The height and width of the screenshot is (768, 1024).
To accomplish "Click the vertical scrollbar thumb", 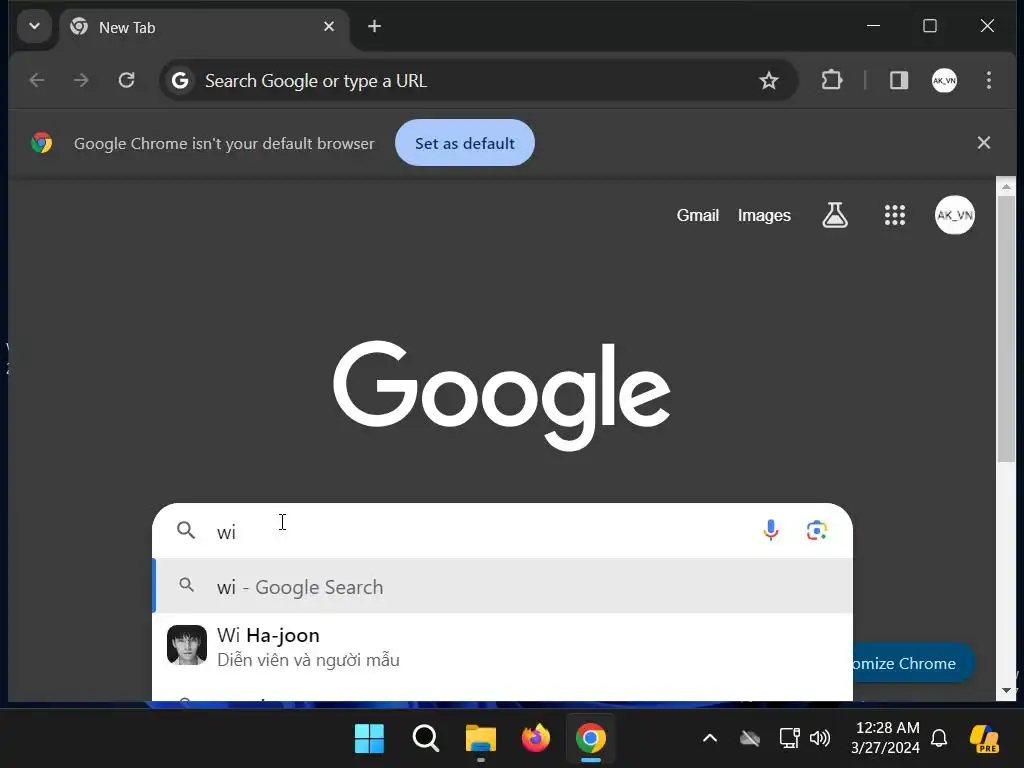I will 1006,330.
